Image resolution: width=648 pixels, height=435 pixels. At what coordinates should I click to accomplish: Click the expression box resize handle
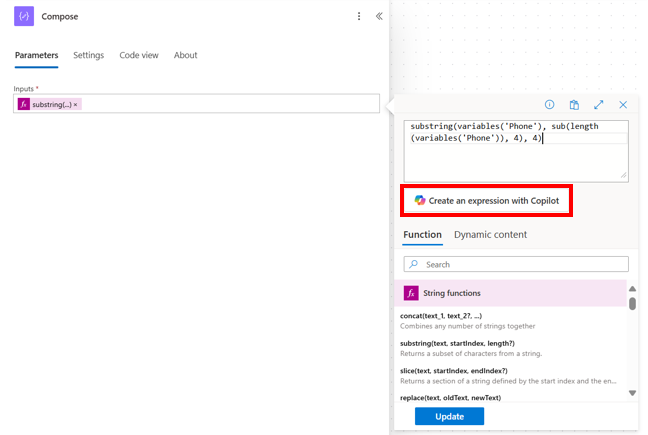pos(624,176)
